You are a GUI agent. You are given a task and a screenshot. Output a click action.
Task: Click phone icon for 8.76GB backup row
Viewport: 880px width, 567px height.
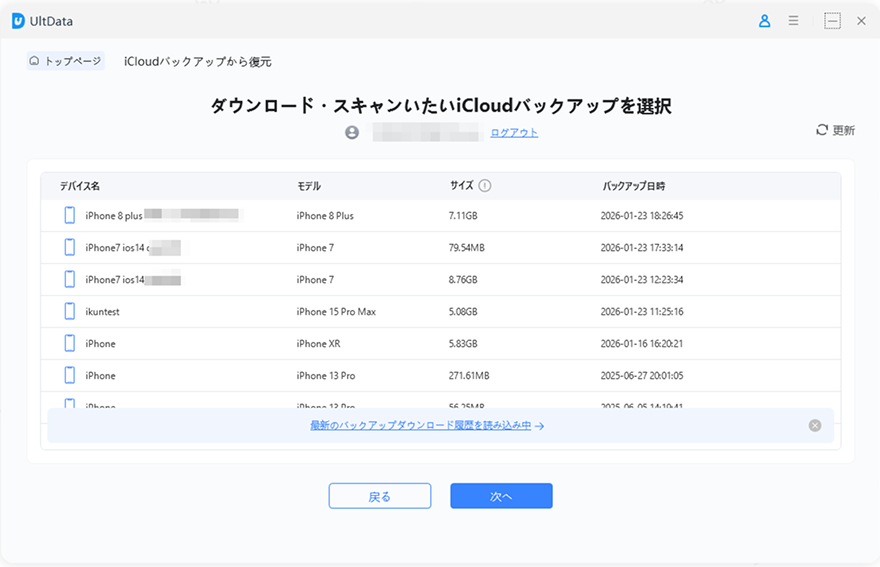70,279
